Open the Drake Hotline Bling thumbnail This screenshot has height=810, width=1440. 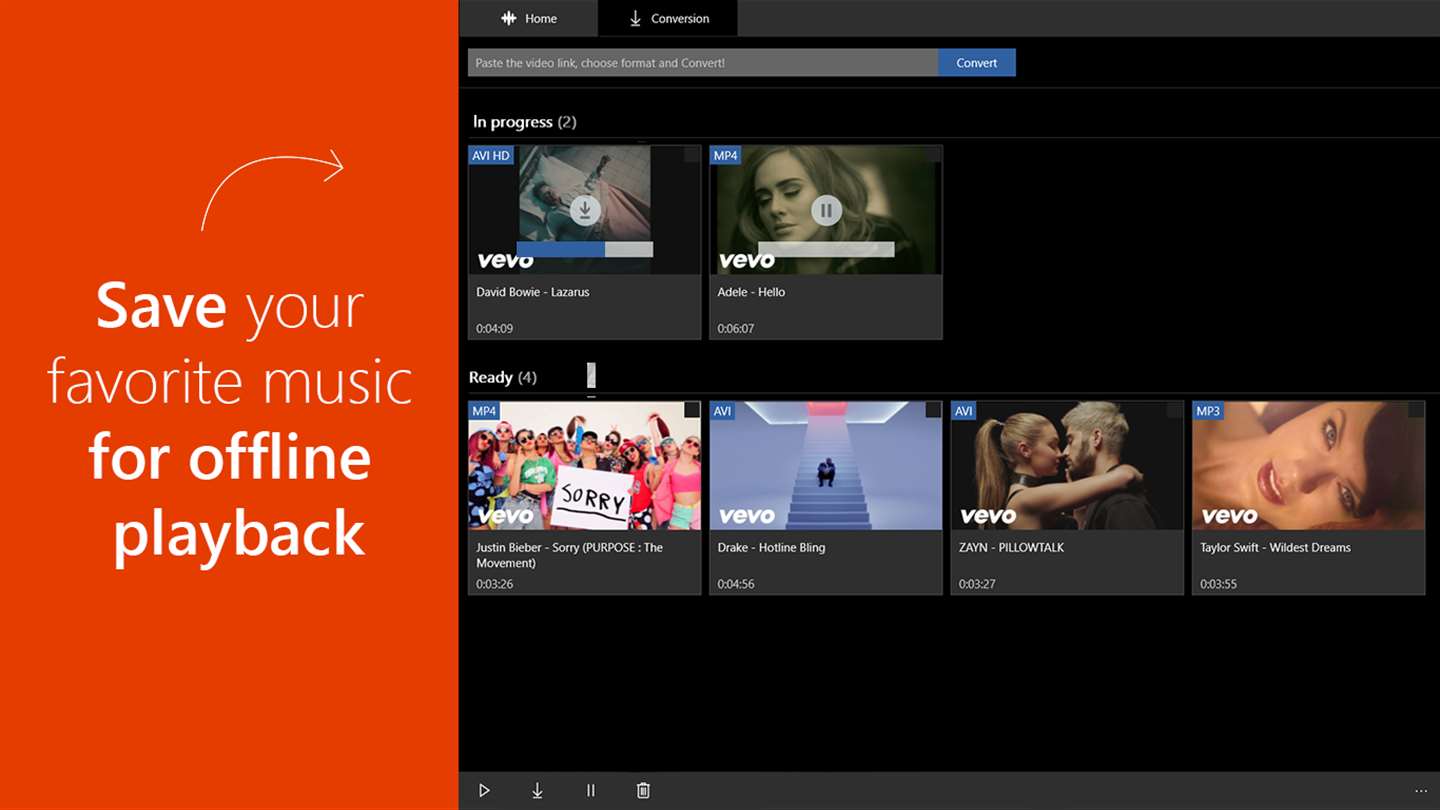(826, 466)
